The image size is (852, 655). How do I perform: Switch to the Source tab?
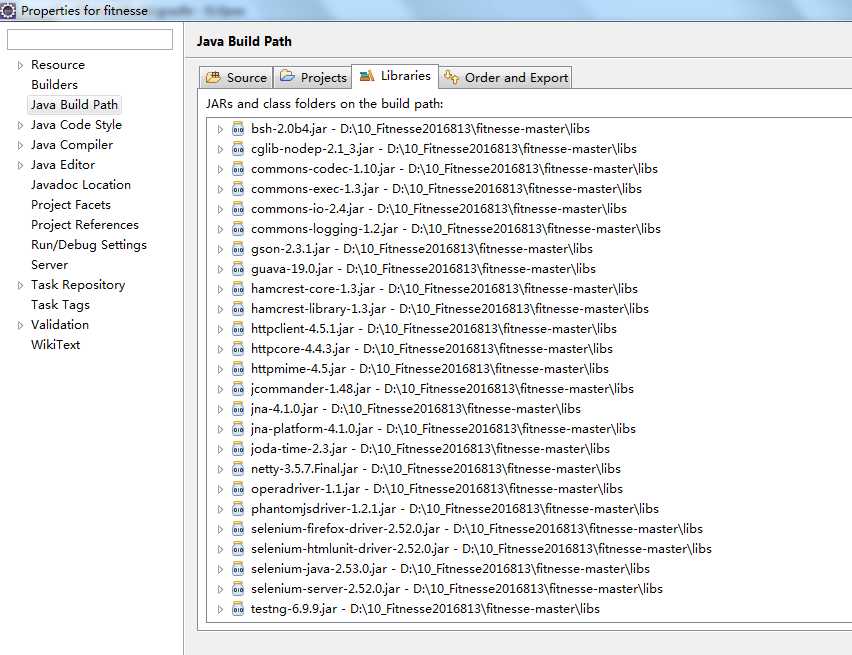coord(236,78)
